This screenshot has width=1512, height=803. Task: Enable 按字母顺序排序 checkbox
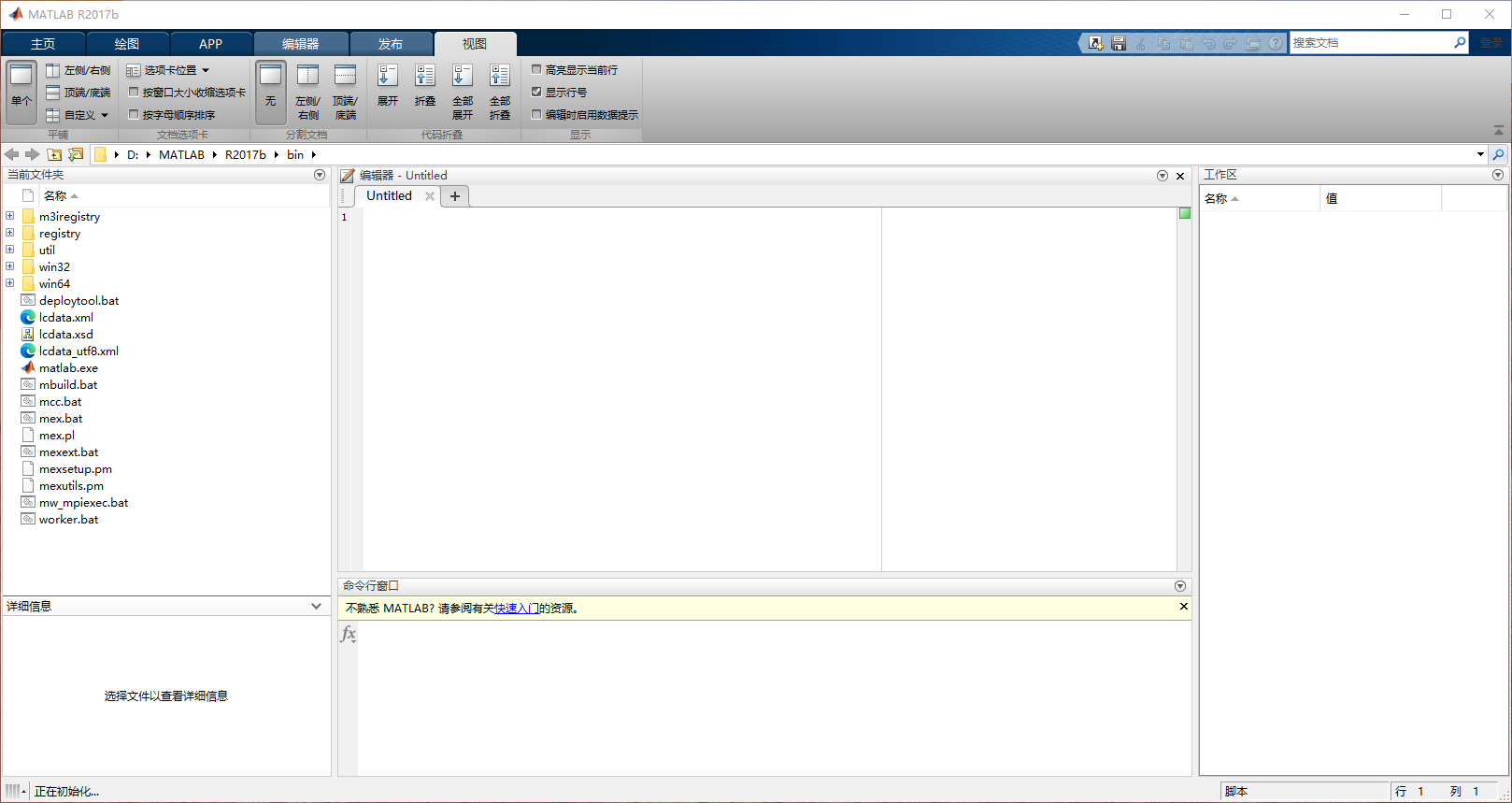pyautogui.click(x=134, y=114)
